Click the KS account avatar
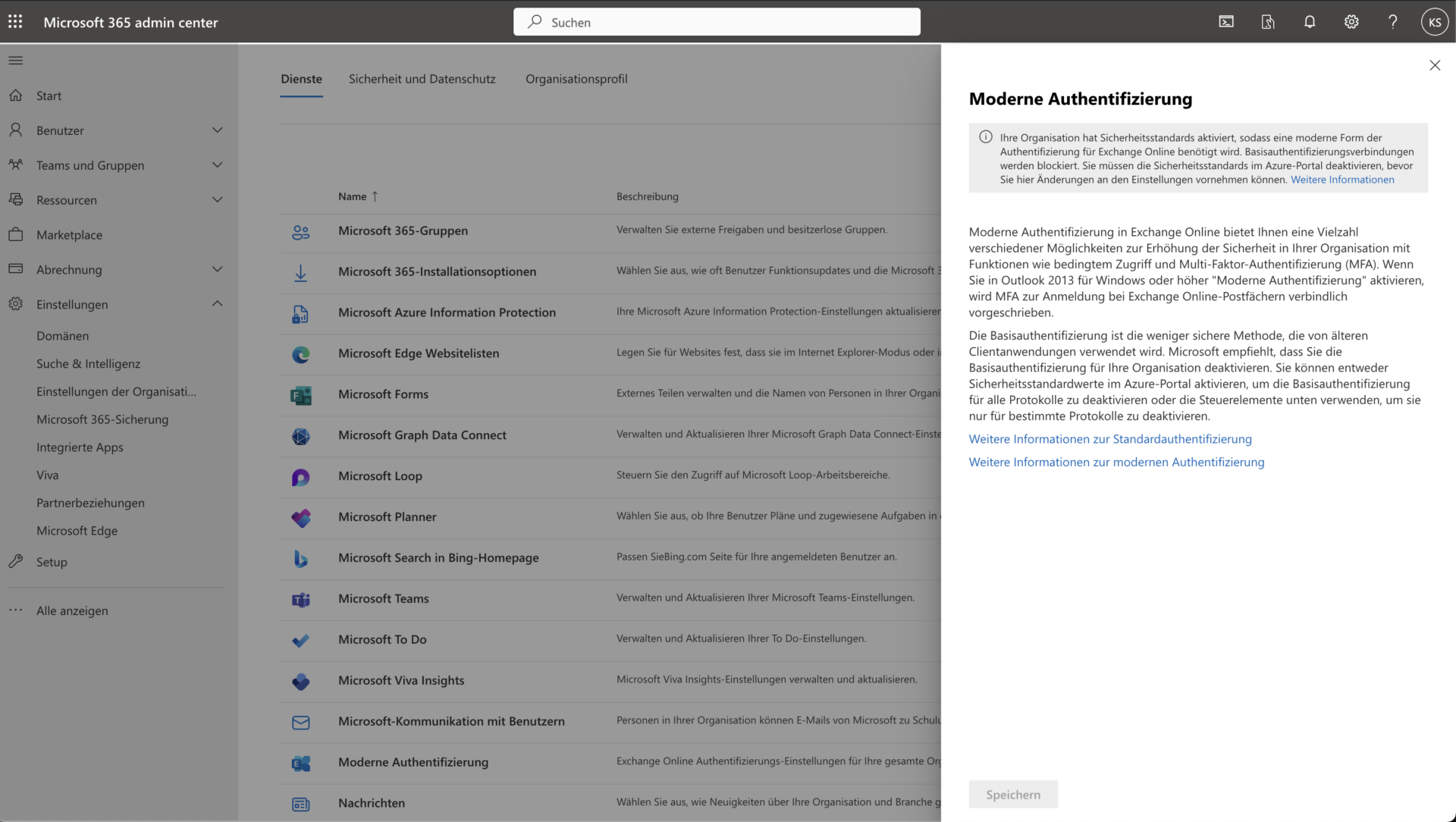This screenshot has width=1456, height=822. coord(1435,22)
